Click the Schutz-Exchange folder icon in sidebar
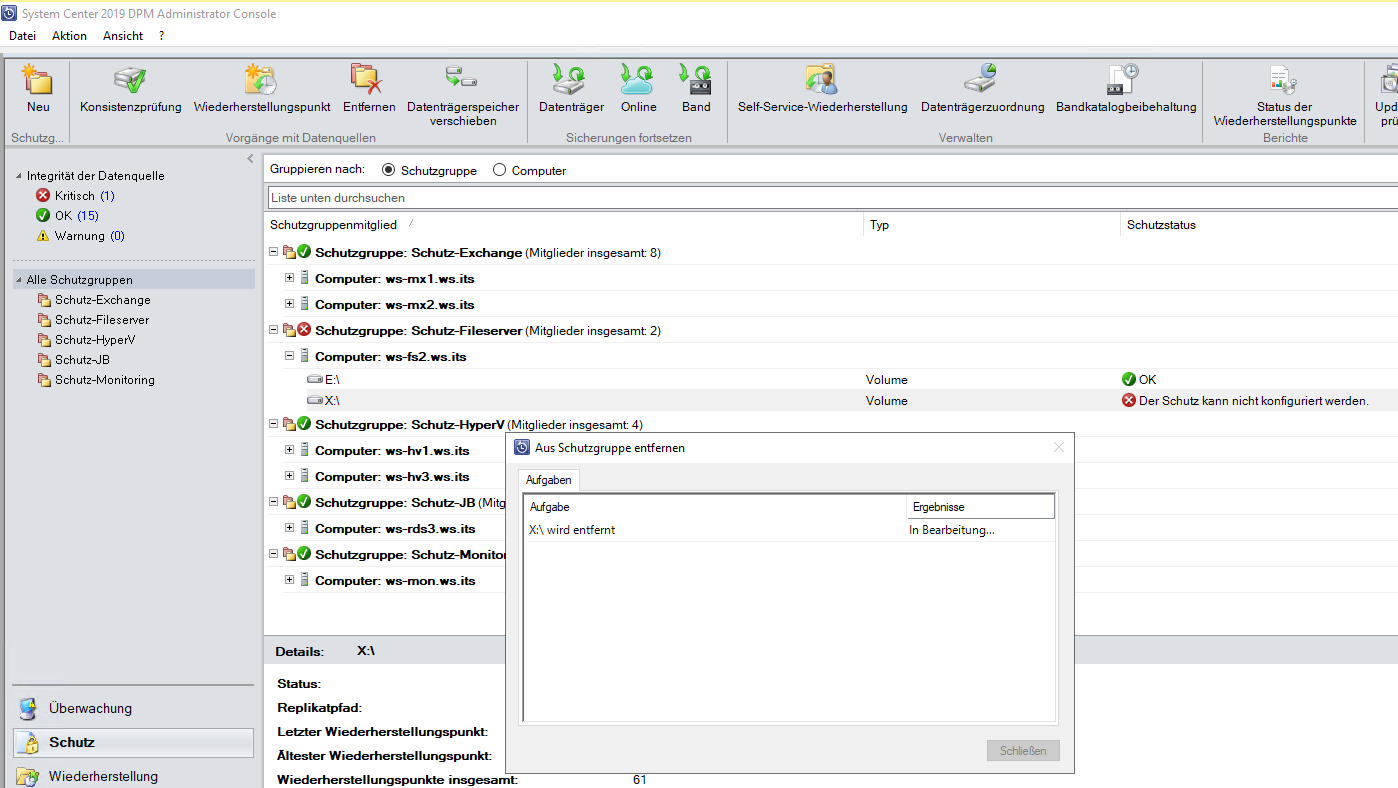The image size is (1398, 788). 44,300
